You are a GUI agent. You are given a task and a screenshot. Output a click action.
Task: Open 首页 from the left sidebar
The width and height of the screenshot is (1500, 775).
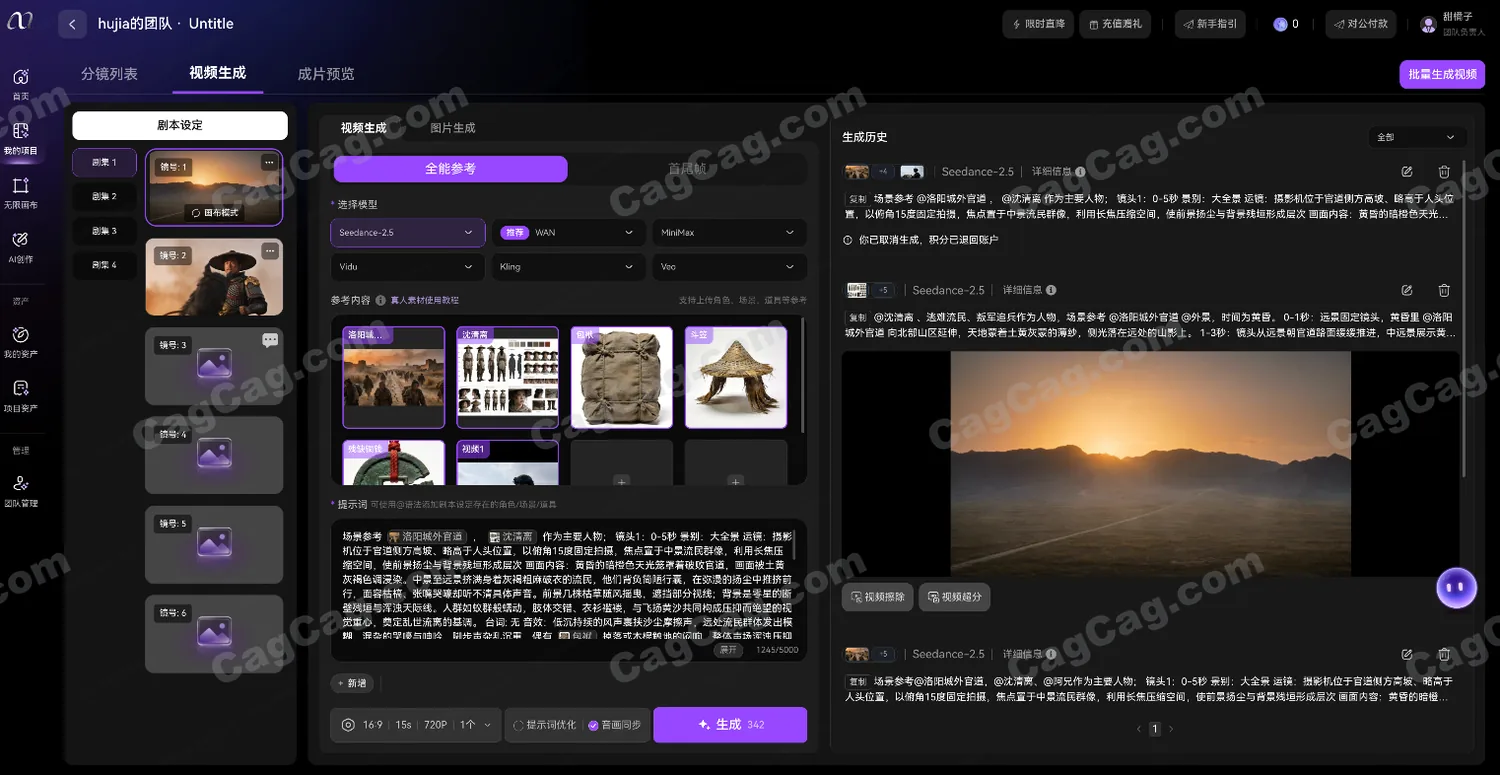point(20,83)
